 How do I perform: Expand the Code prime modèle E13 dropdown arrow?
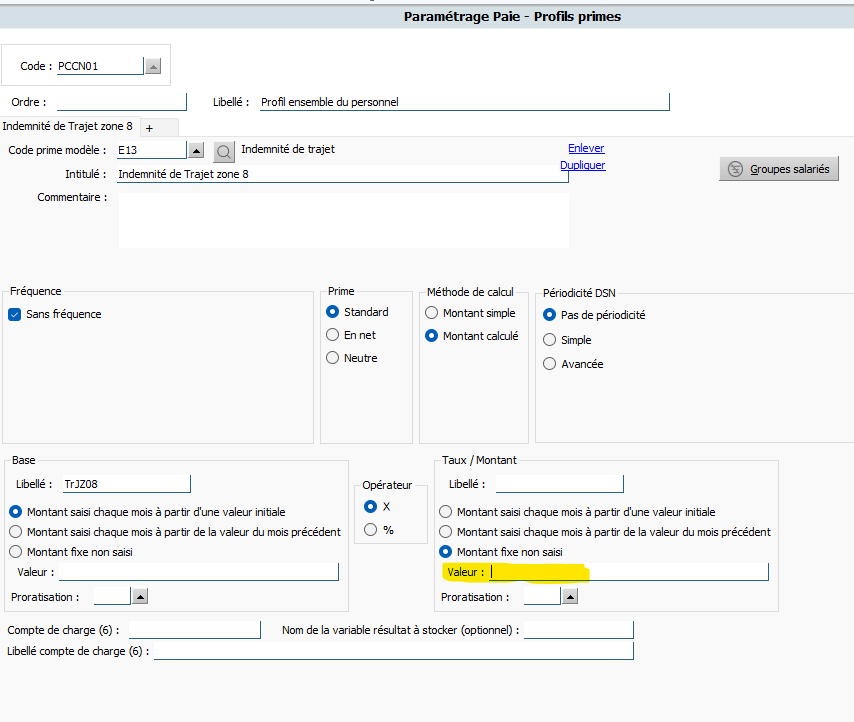click(196, 150)
